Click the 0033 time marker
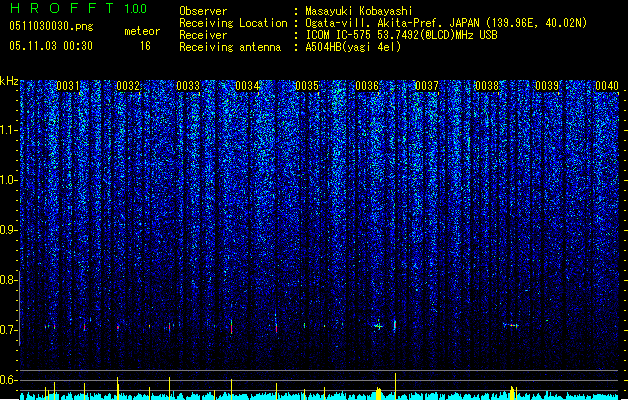This screenshot has width=629, height=400. coord(188,86)
